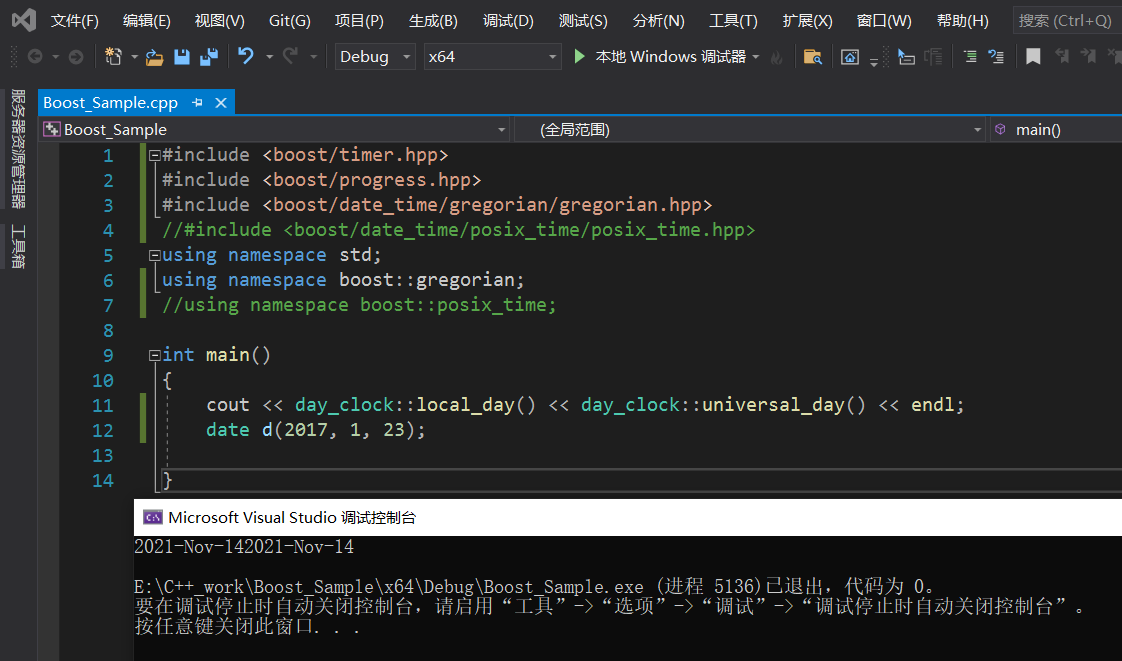This screenshot has height=661, width=1122.
Task: Open the Undo history dropdown arrow
Action: tap(269, 57)
